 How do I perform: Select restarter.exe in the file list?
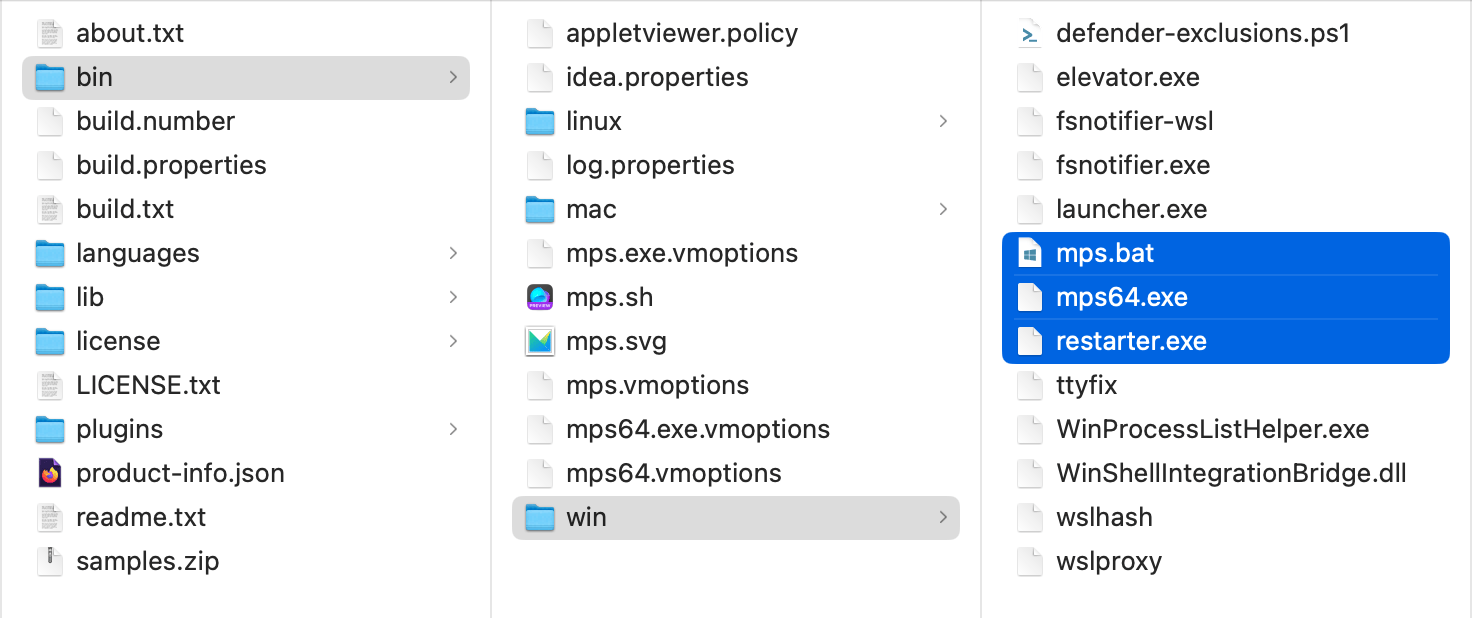click(1131, 341)
